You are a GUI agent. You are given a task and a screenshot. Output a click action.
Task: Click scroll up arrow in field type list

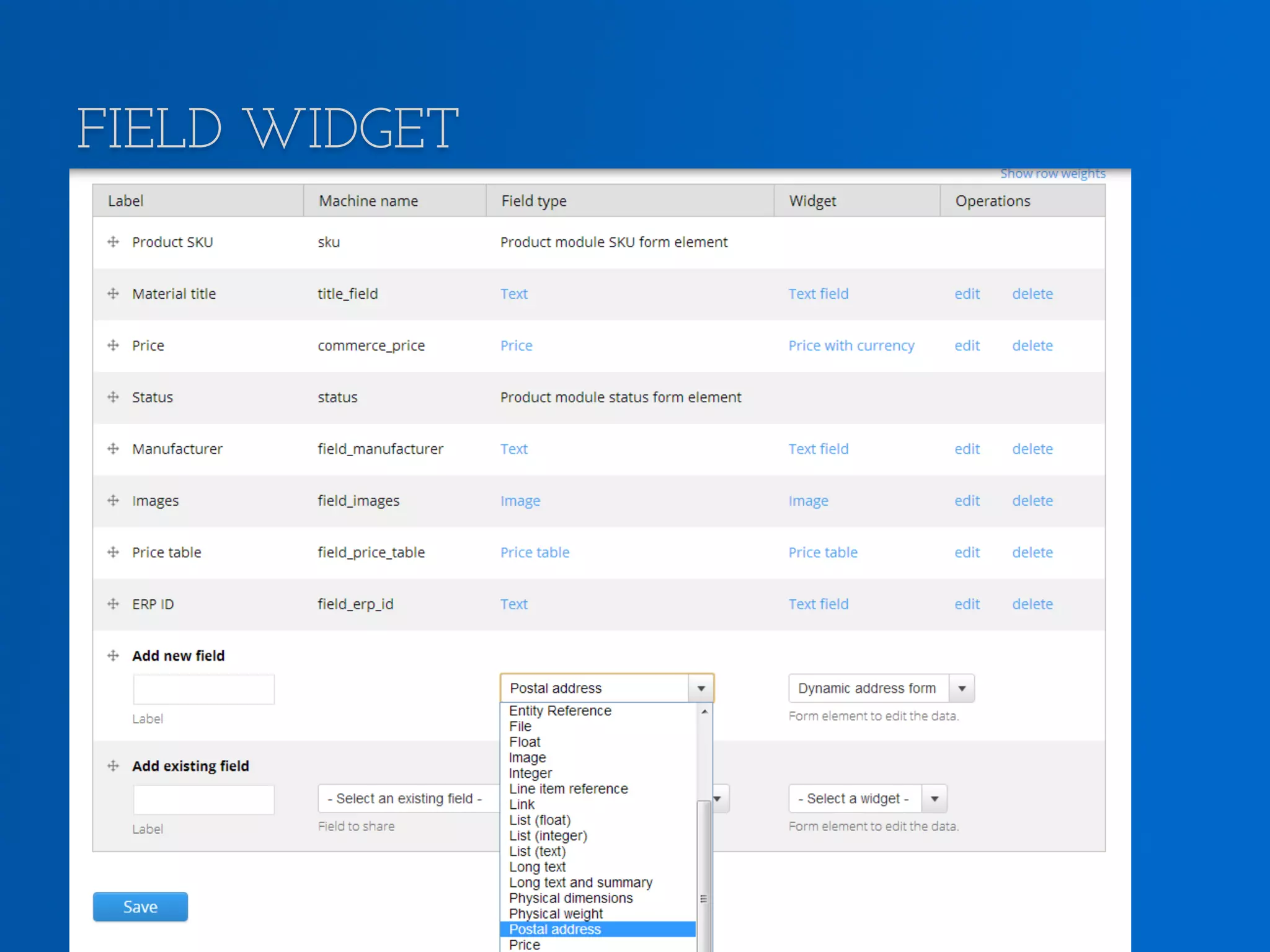click(704, 712)
